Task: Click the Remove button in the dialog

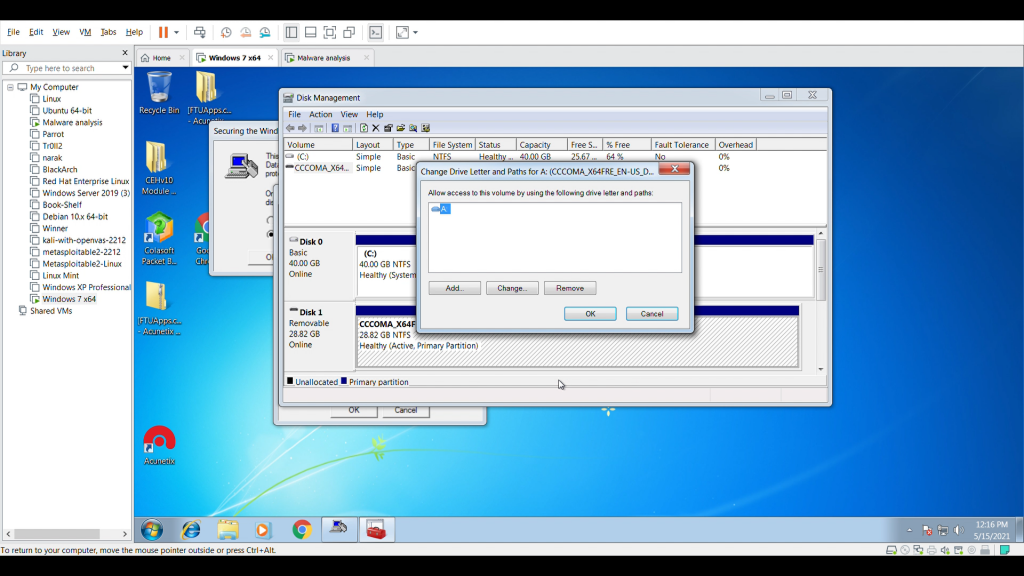Action: coord(569,288)
